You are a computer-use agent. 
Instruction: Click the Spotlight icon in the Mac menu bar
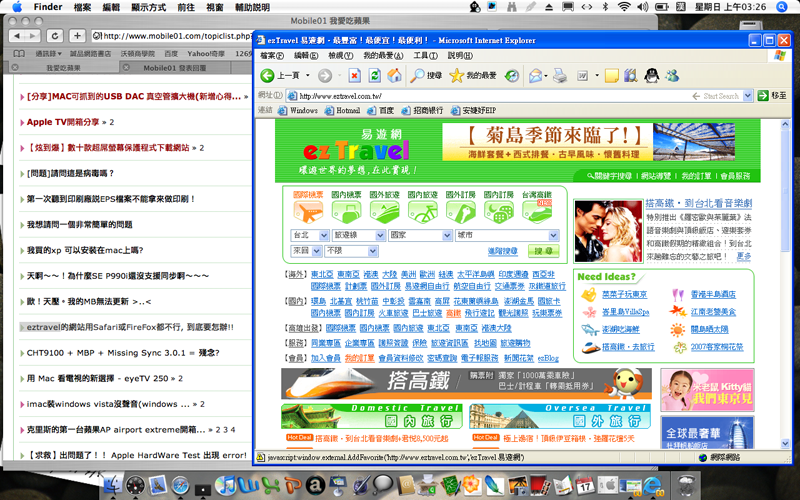pyautogui.click(x=782, y=7)
